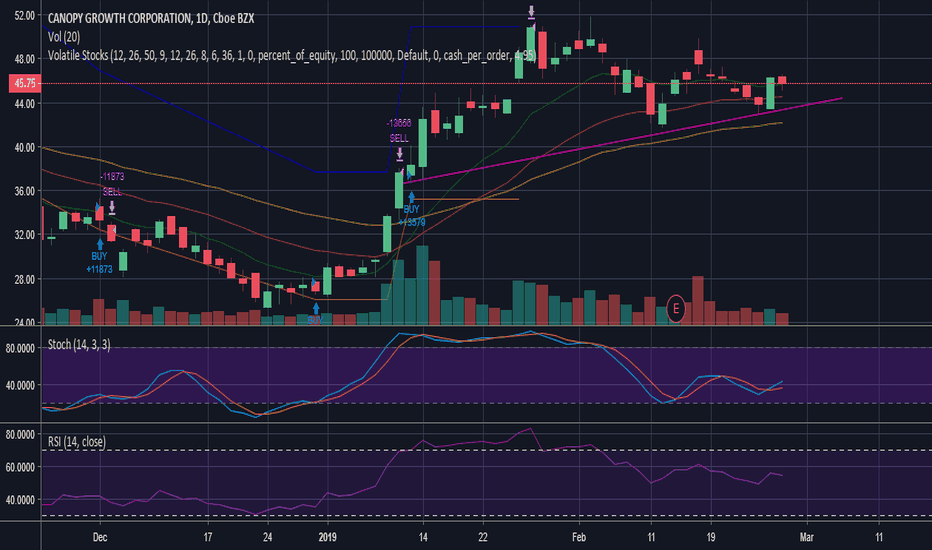Image resolution: width=932 pixels, height=550 pixels.
Task: Click the Vol (20) indicator label
Action: [x=64, y=37]
